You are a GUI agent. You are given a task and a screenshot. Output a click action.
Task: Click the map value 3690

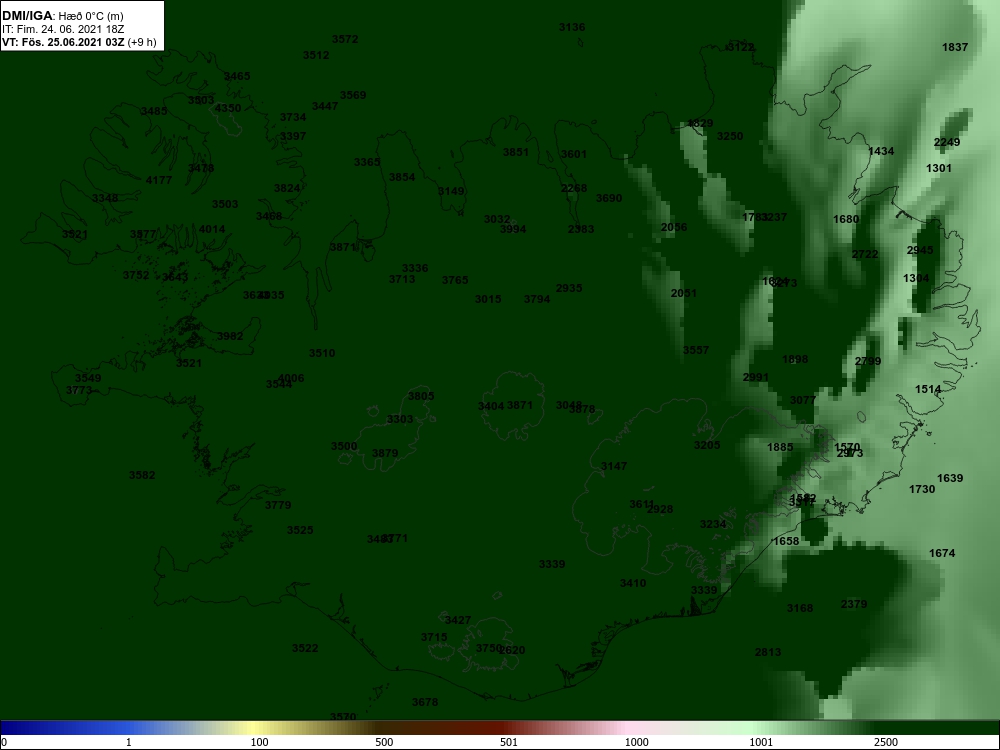[608, 198]
